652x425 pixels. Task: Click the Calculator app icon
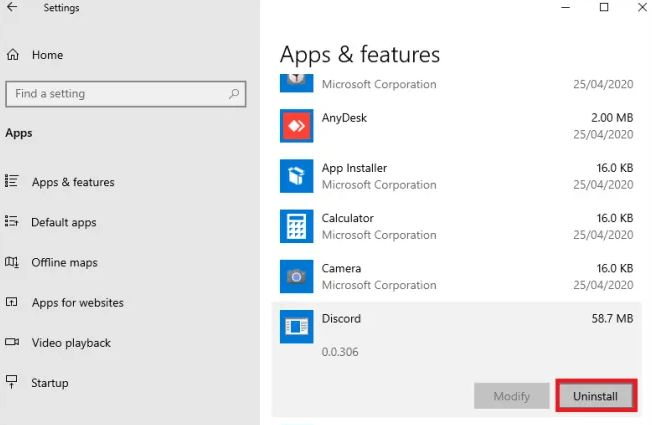296,226
